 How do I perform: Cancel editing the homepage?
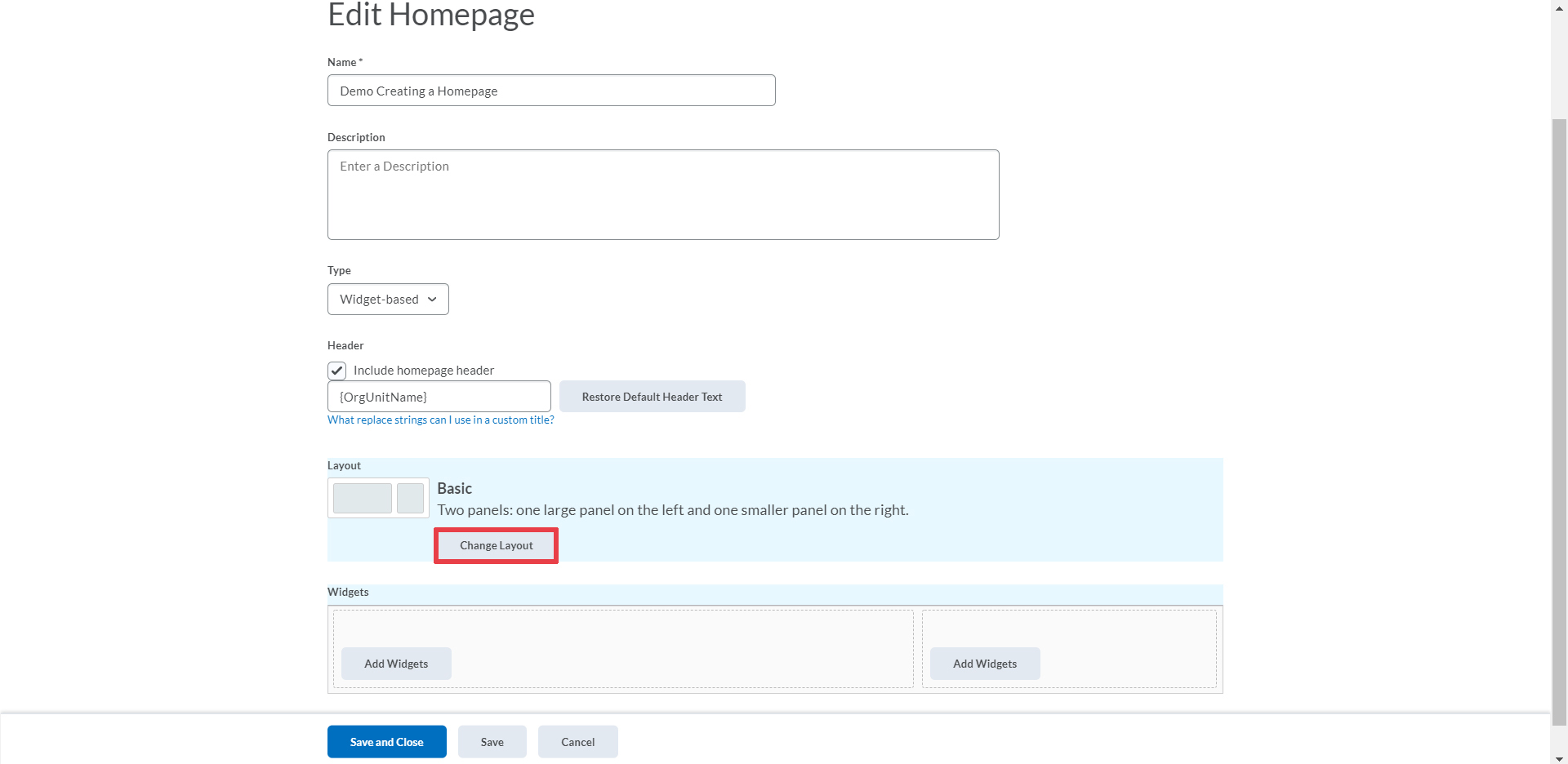tap(577, 742)
